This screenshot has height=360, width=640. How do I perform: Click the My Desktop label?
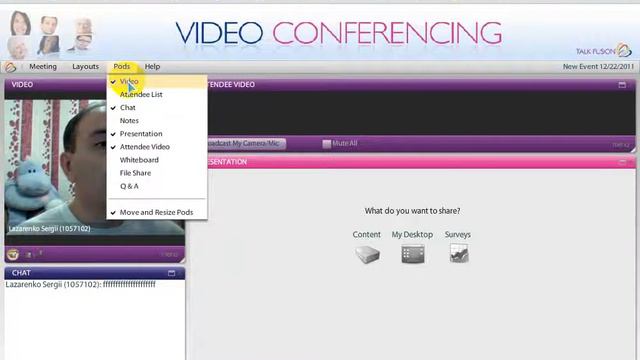click(x=412, y=234)
